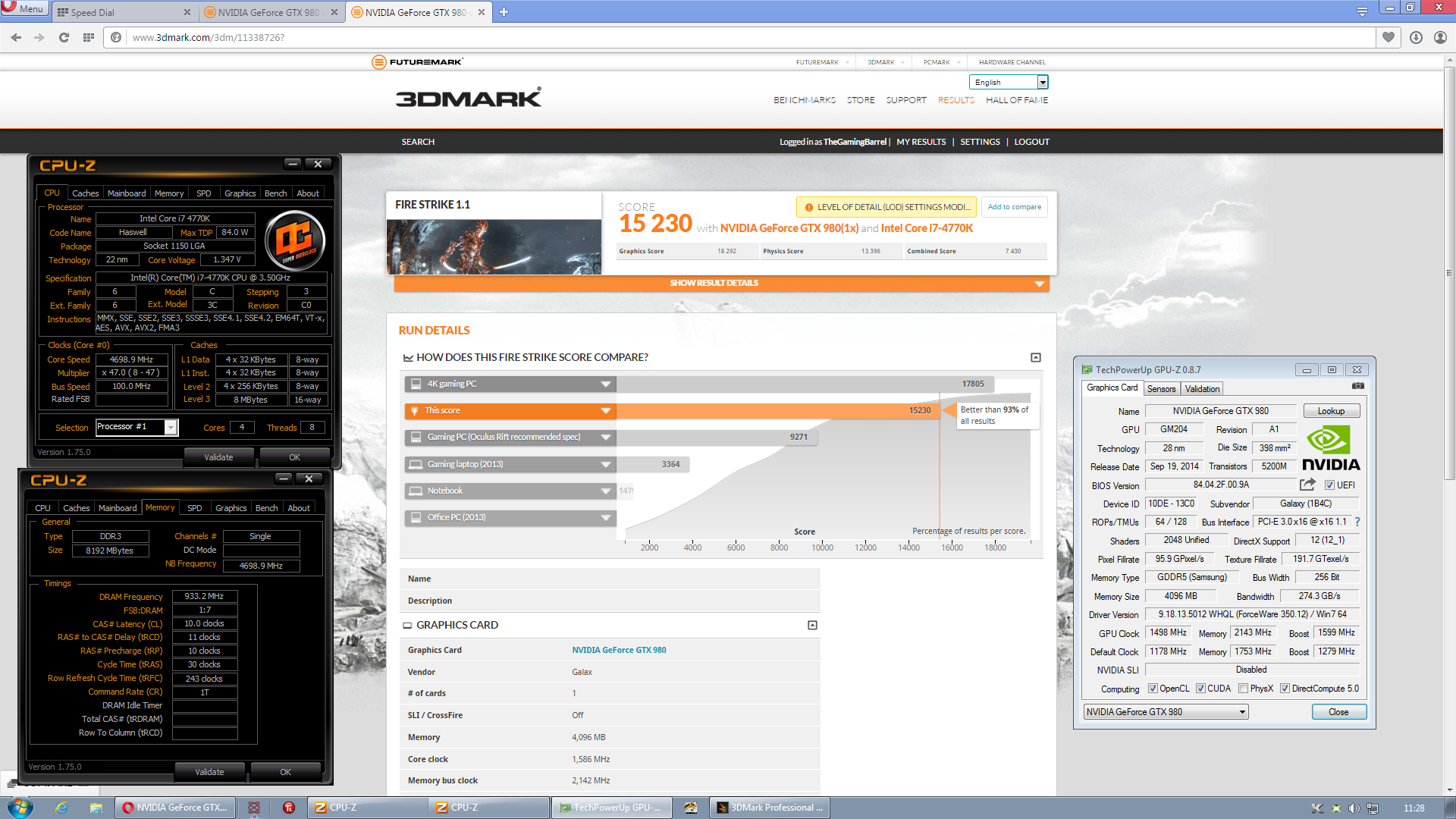The image size is (1456, 819).
Task: Switch to Validation tab in GPU-Z
Action: (x=1202, y=389)
